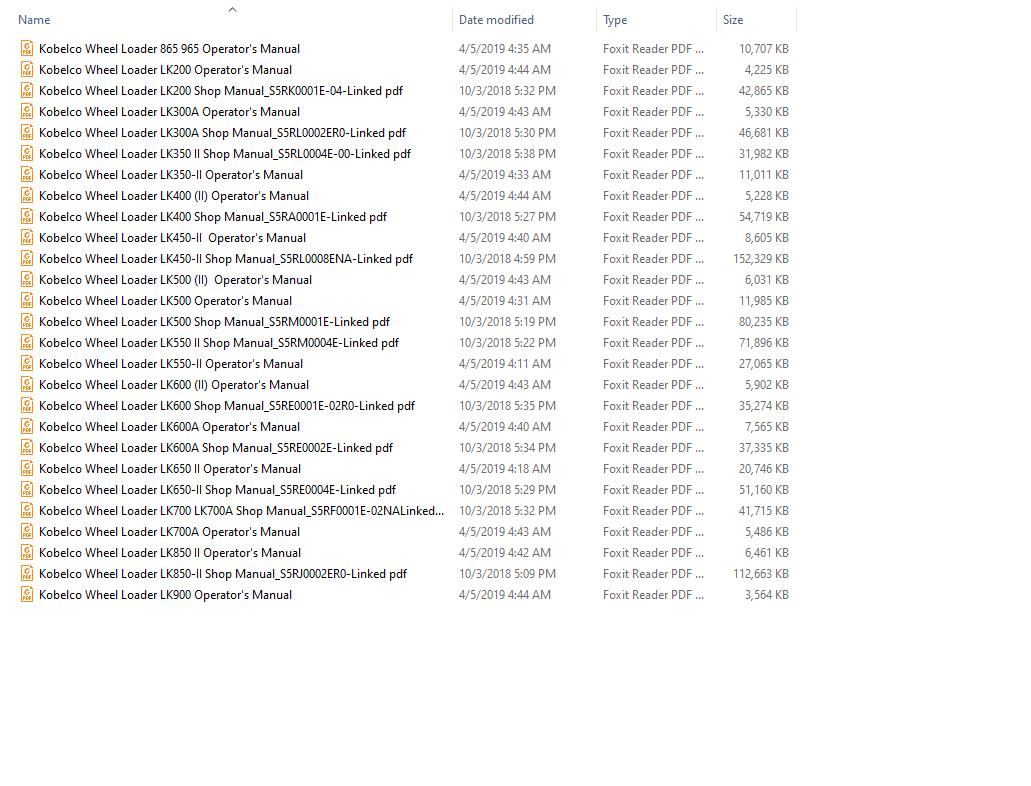Image resolution: width=1031 pixels, height=786 pixels.
Task: Select file Kobelco Wheel Loader 865 965 Operator's Manual
Action: click(x=169, y=49)
